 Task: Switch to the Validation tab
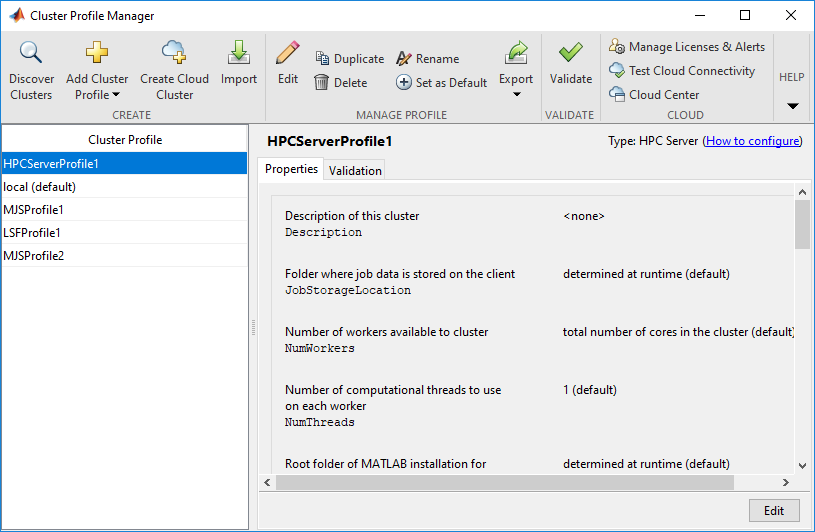pyautogui.click(x=355, y=170)
